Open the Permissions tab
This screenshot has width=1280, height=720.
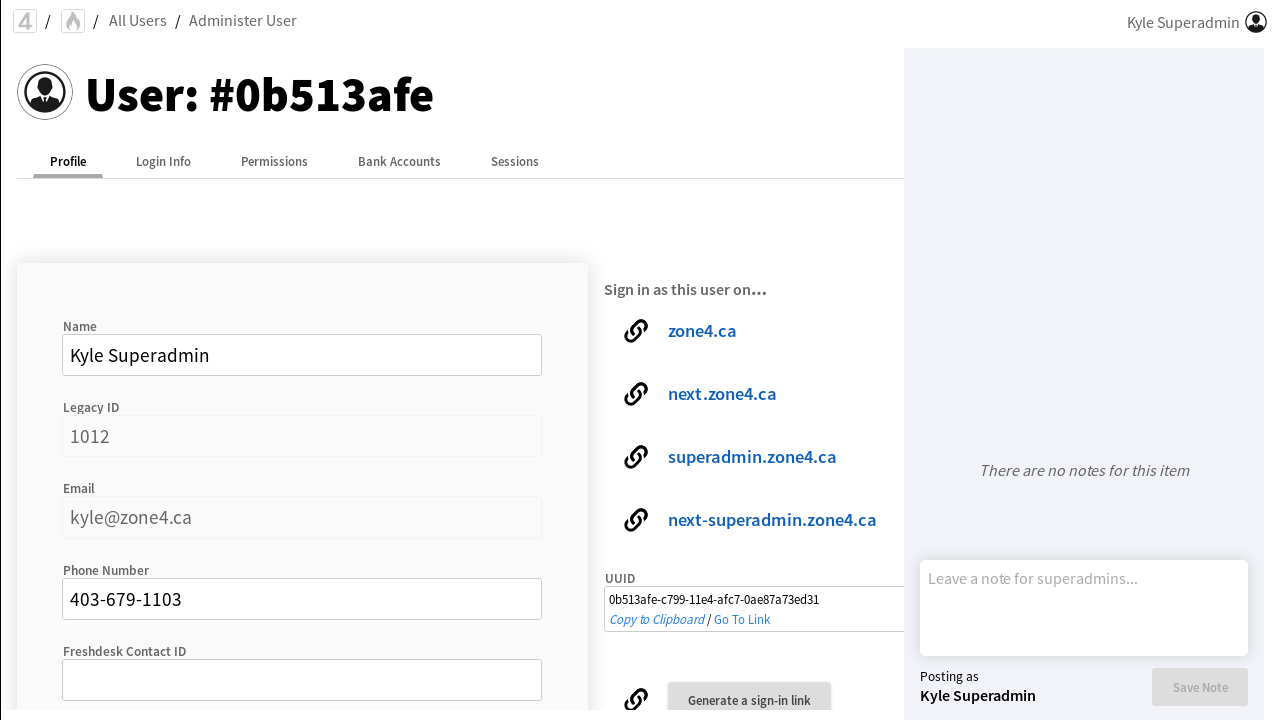[274, 162]
